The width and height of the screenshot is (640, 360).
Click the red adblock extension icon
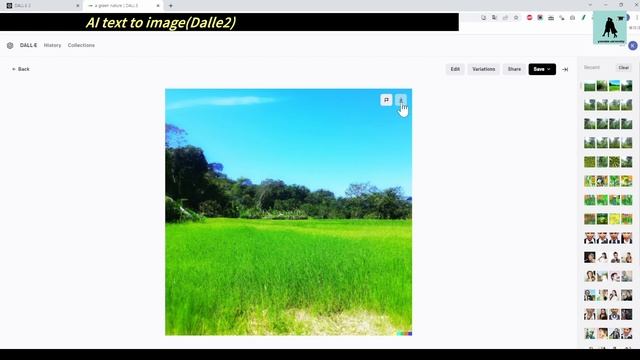pos(529,18)
